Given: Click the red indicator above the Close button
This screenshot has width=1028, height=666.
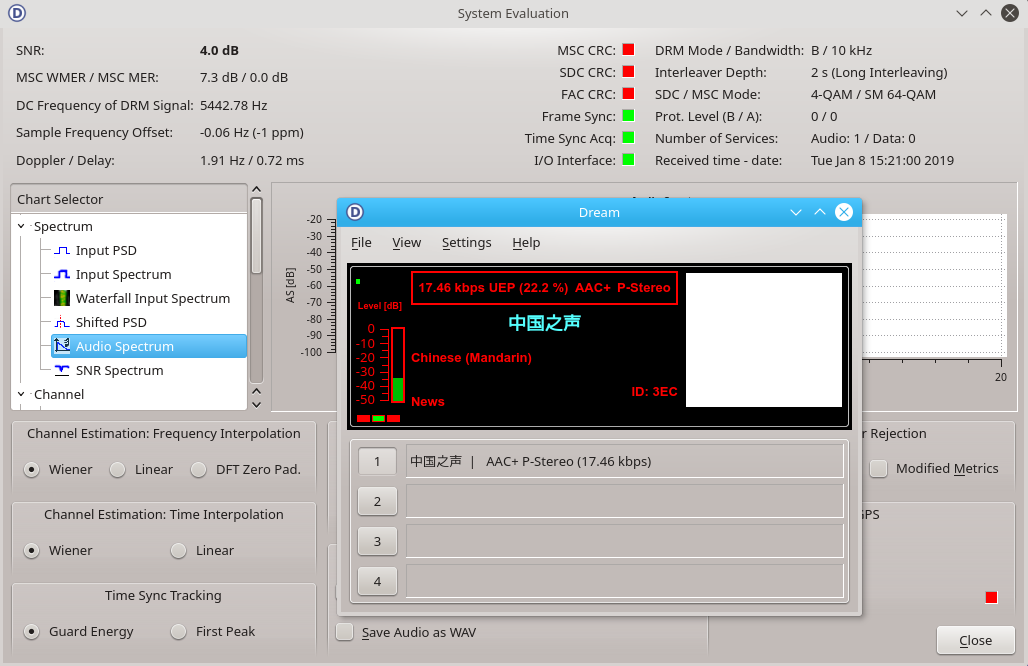Looking at the screenshot, I should 991,597.
